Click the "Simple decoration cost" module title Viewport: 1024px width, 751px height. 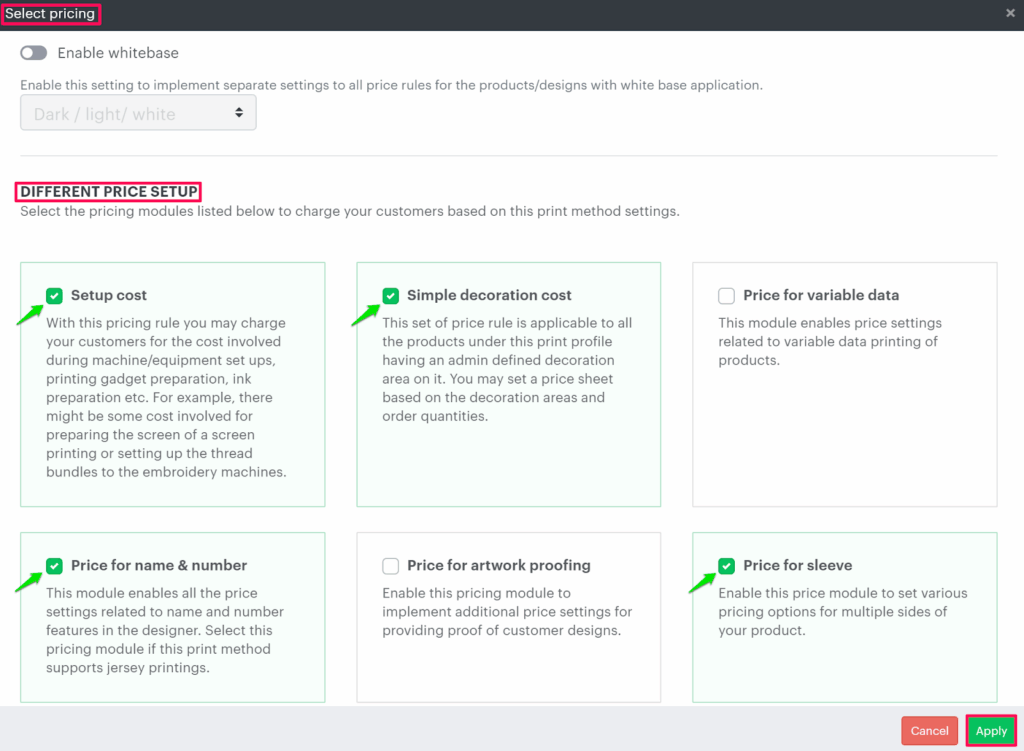pyautogui.click(x=489, y=295)
